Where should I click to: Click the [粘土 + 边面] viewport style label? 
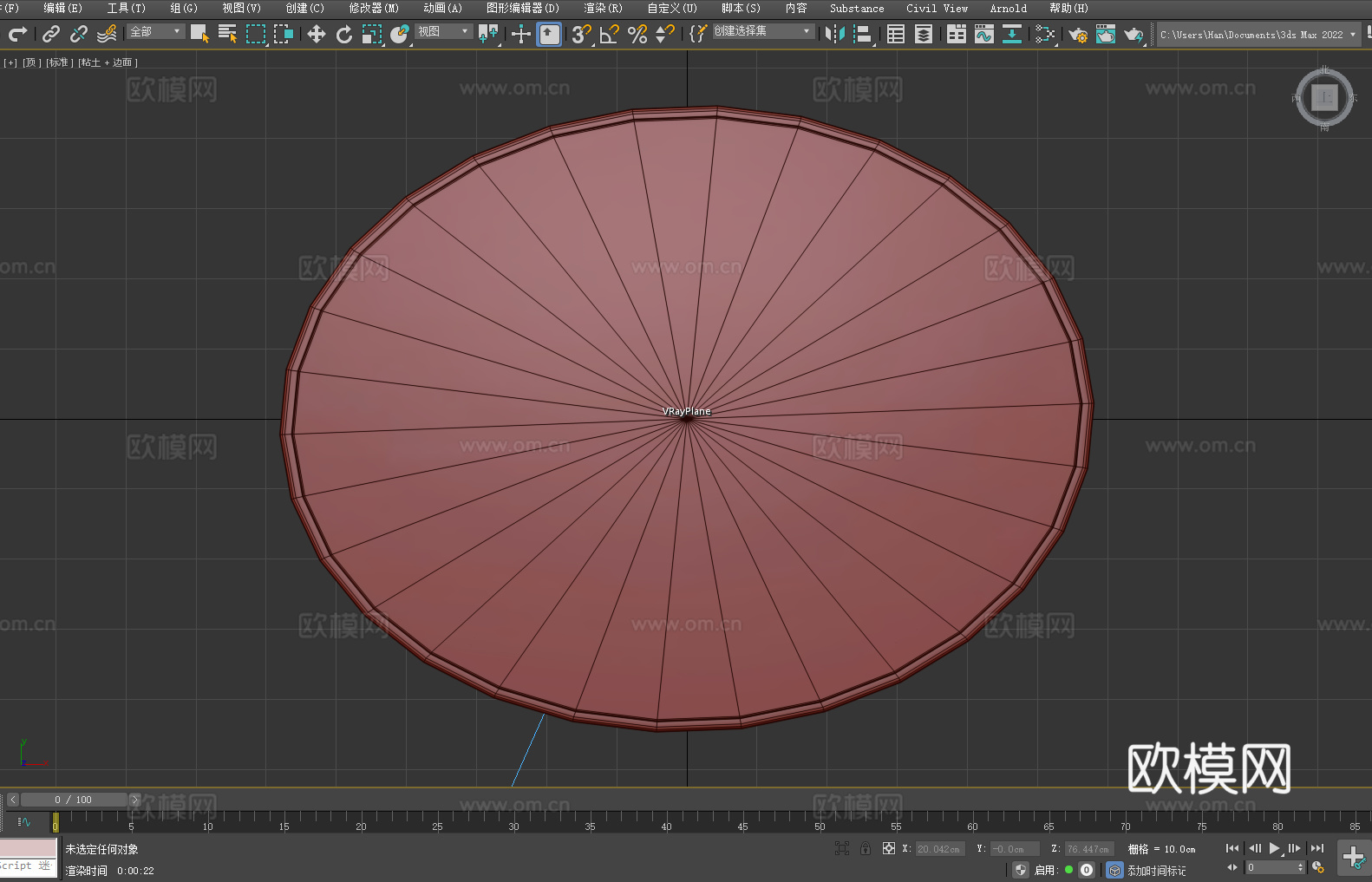click(108, 62)
